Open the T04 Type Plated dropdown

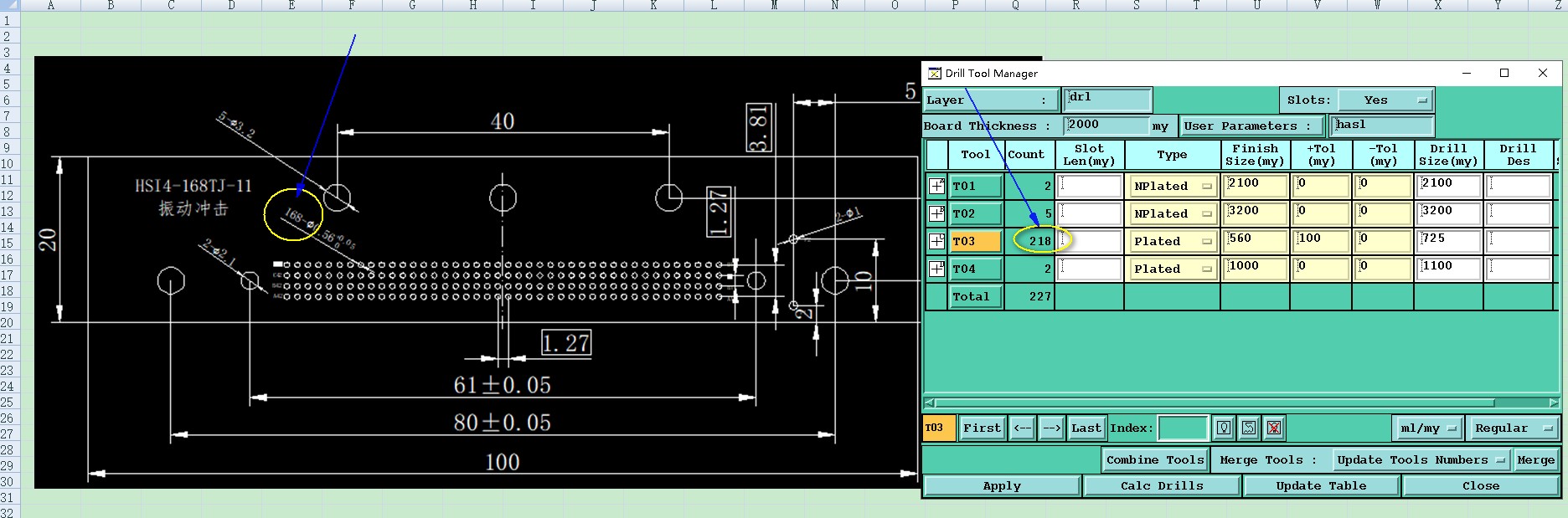(1173, 269)
